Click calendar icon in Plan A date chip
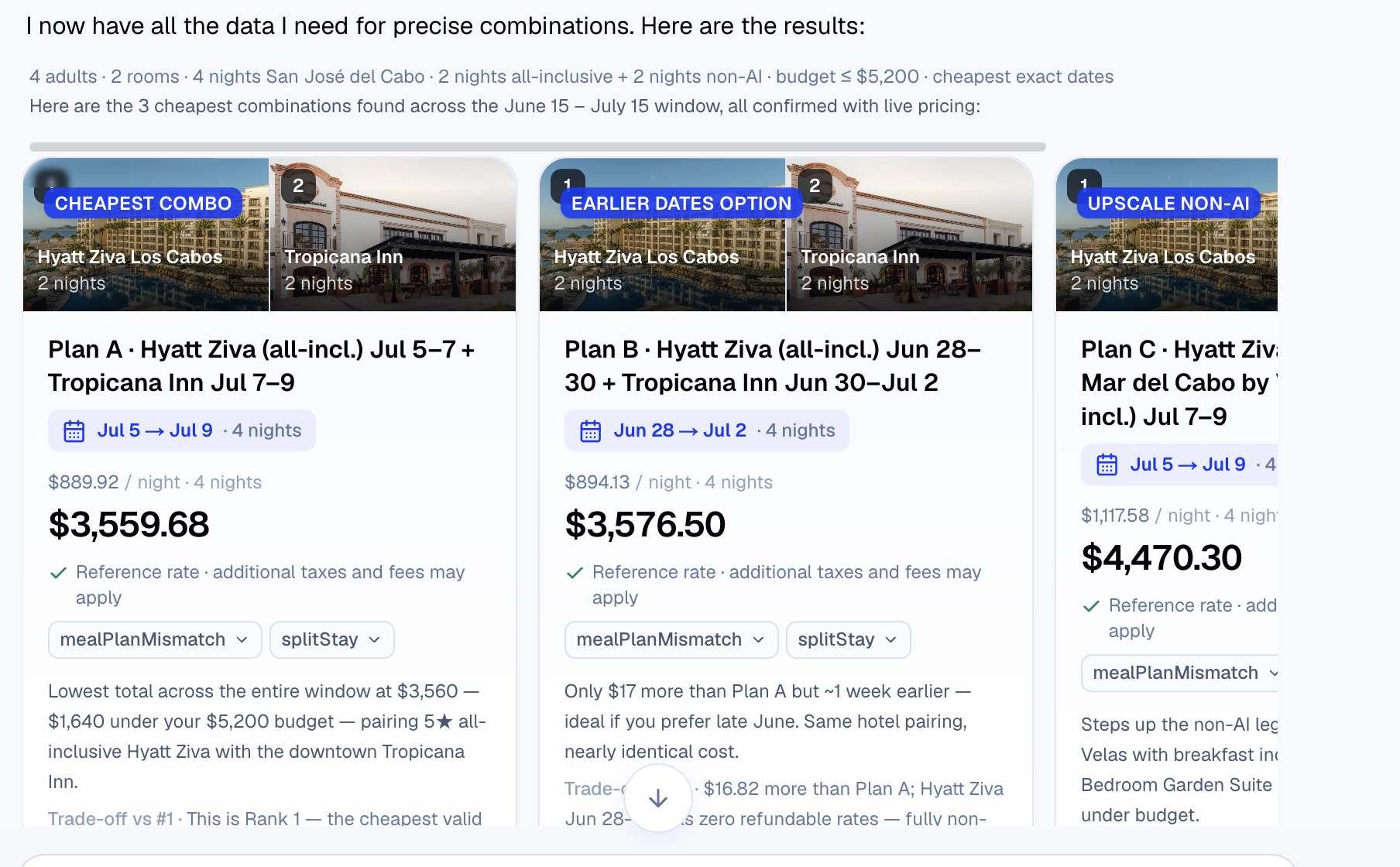 tap(74, 431)
